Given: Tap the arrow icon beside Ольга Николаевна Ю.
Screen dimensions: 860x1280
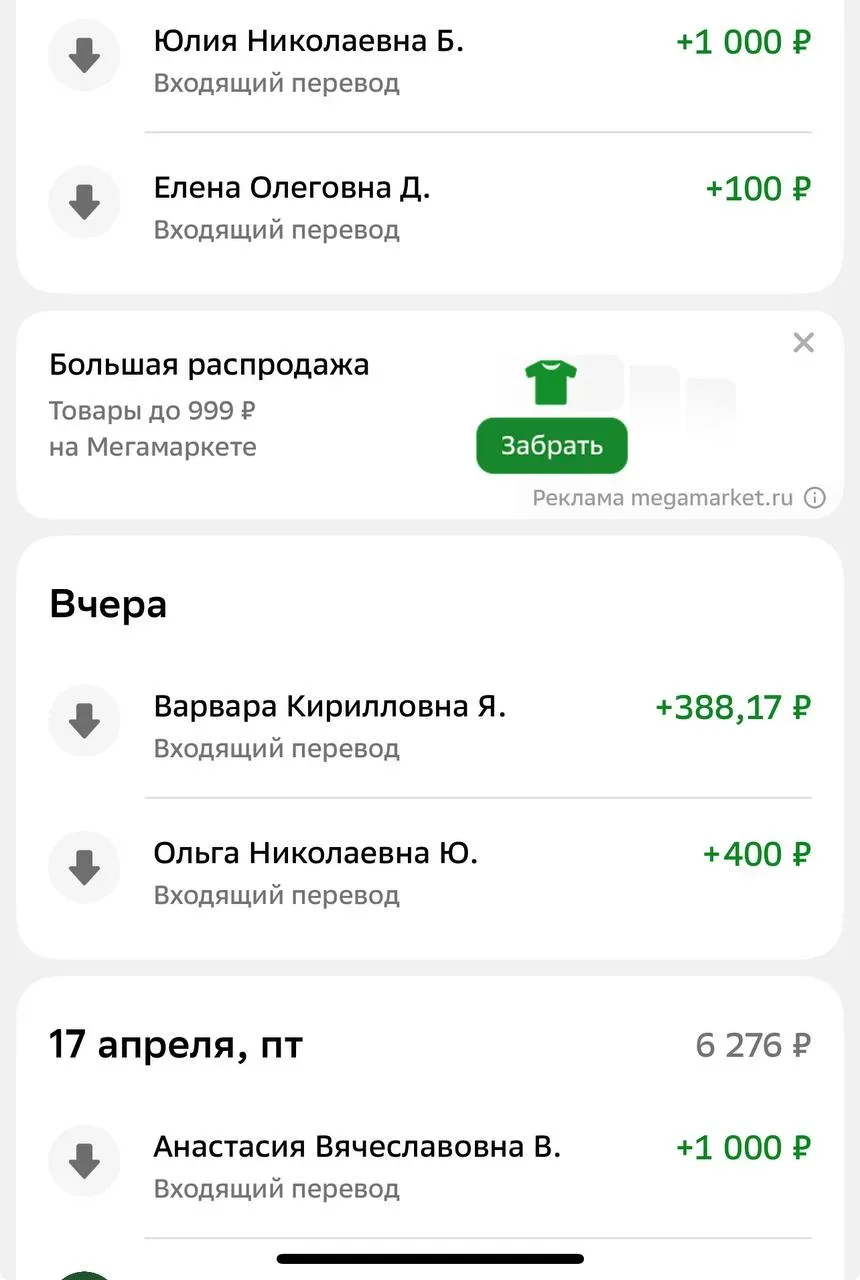Looking at the screenshot, I should 84,867.
